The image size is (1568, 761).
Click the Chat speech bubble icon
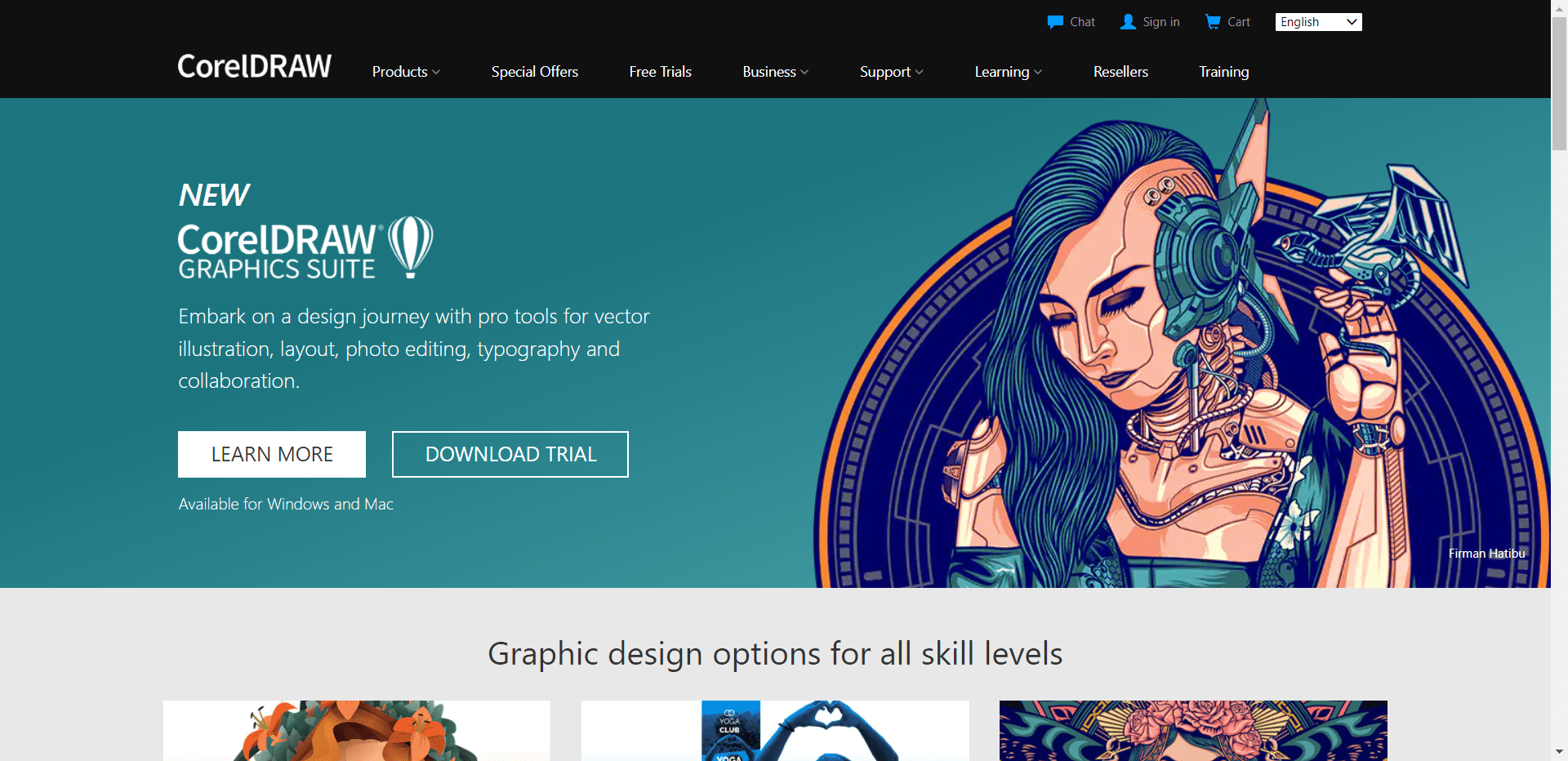point(1055,22)
